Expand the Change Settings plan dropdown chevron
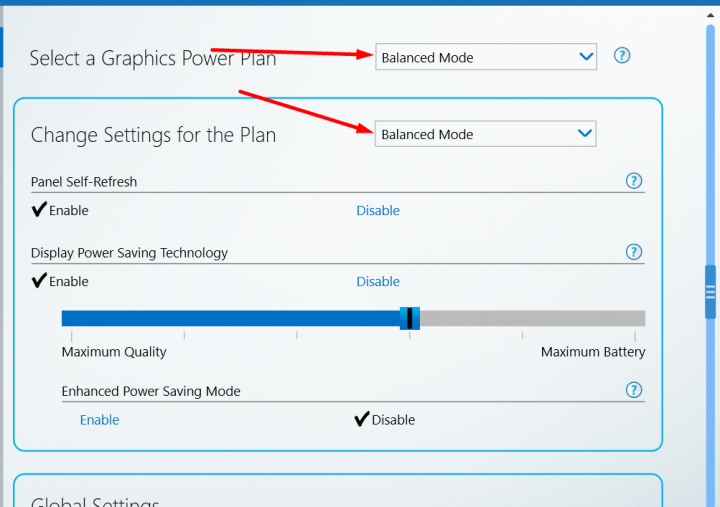The height and width of the screenshot is (507, 720). point(585,133)
